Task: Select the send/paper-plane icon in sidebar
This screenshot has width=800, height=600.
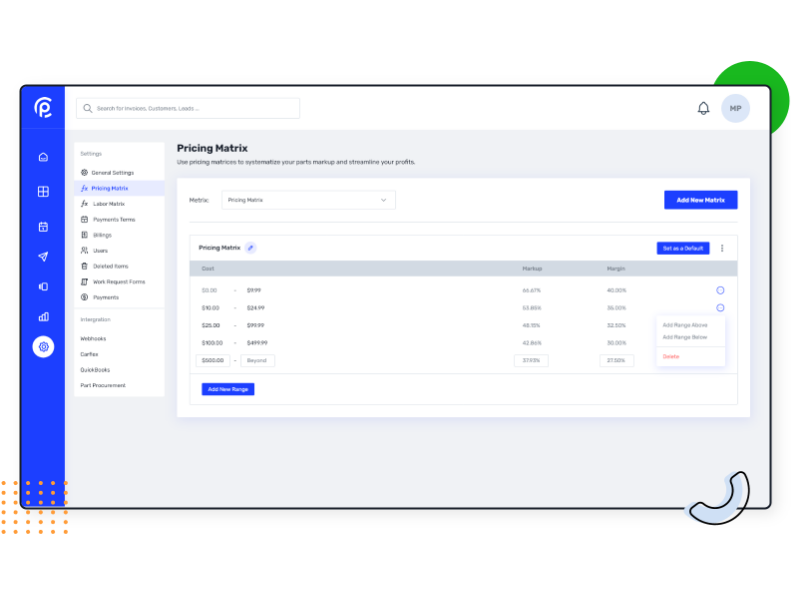Action: (x=42, y=256)
